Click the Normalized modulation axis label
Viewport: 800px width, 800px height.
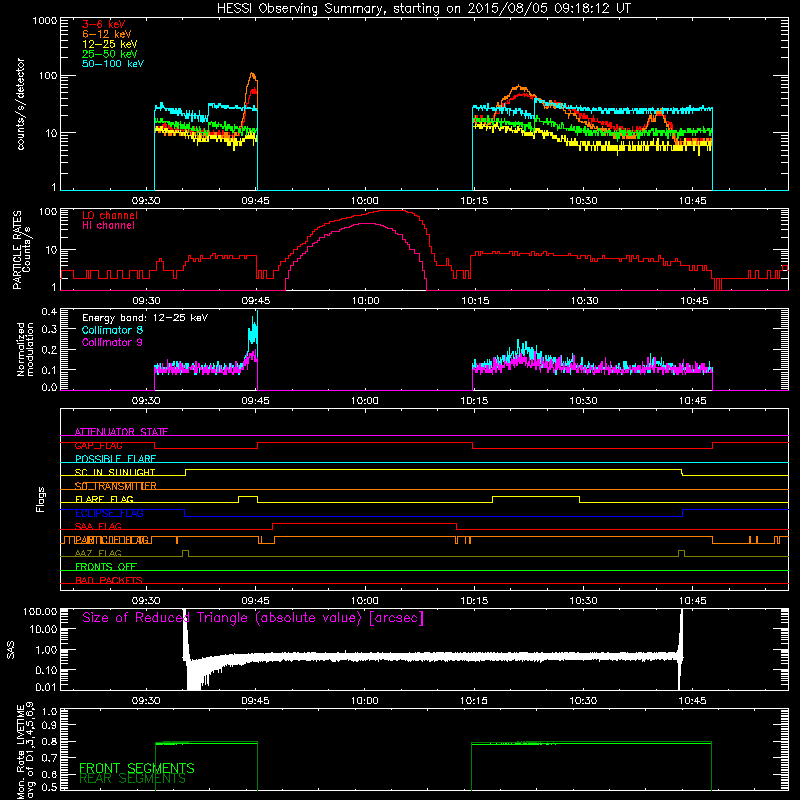(24, 349)
